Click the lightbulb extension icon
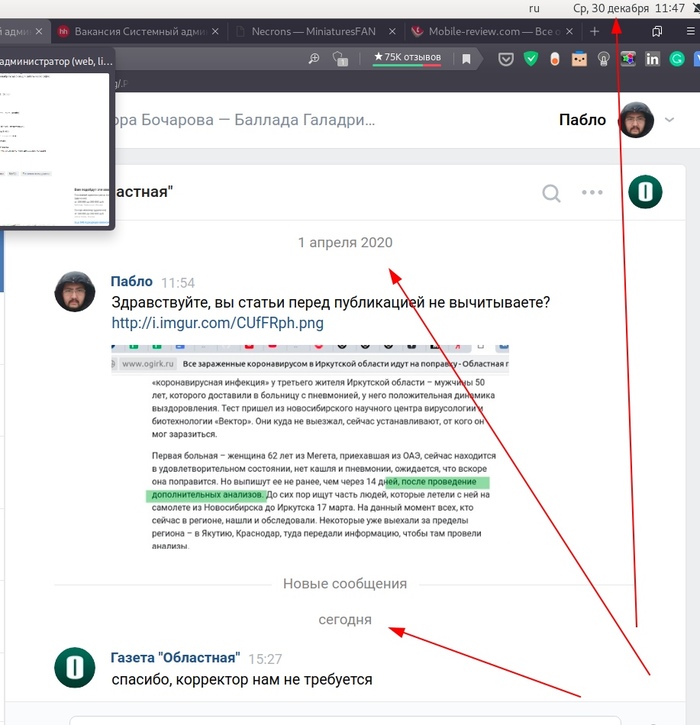 603,59
